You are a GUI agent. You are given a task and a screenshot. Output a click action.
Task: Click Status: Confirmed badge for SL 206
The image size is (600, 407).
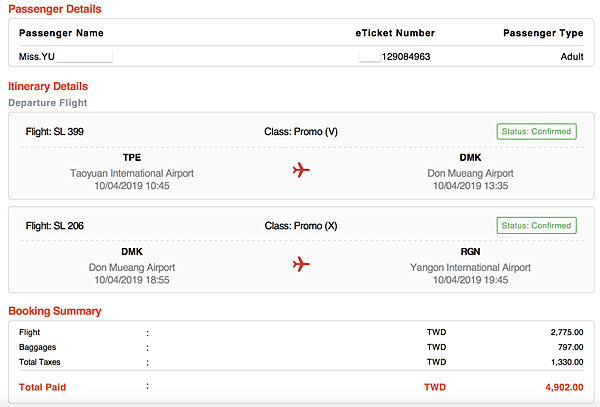click(536, 226)
